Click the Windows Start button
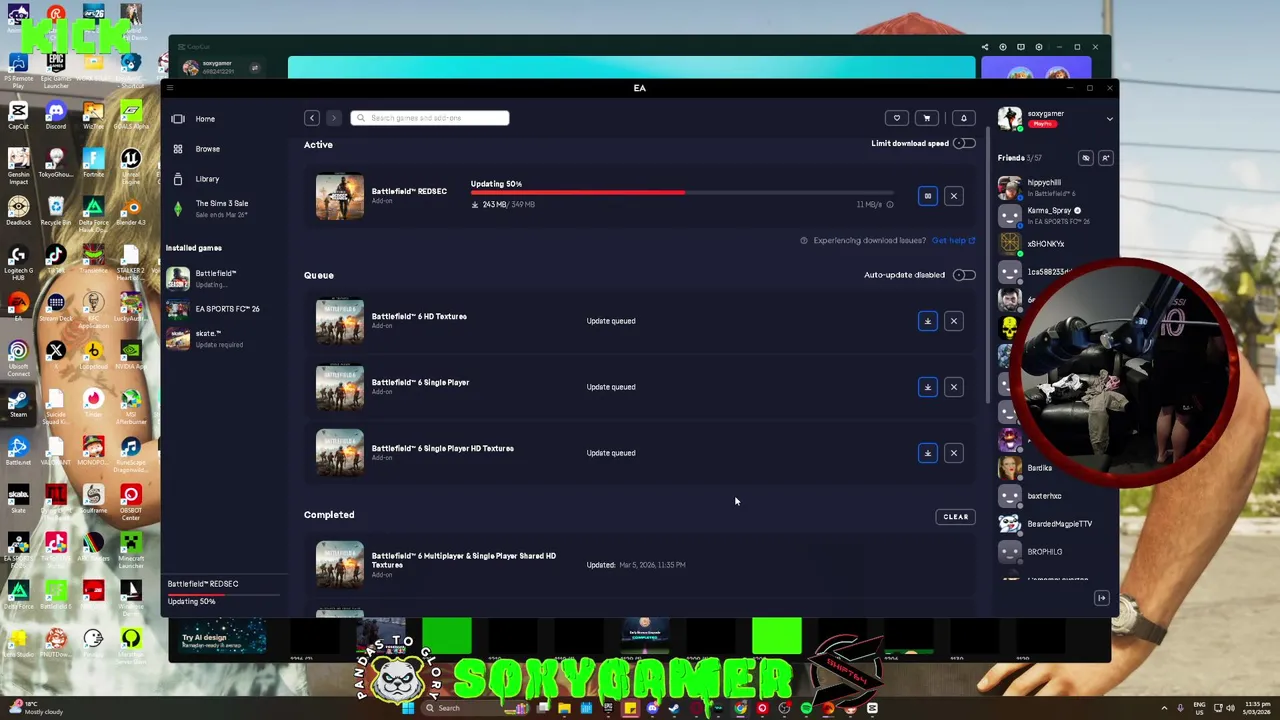1280x720 pixels. point(408,708)
